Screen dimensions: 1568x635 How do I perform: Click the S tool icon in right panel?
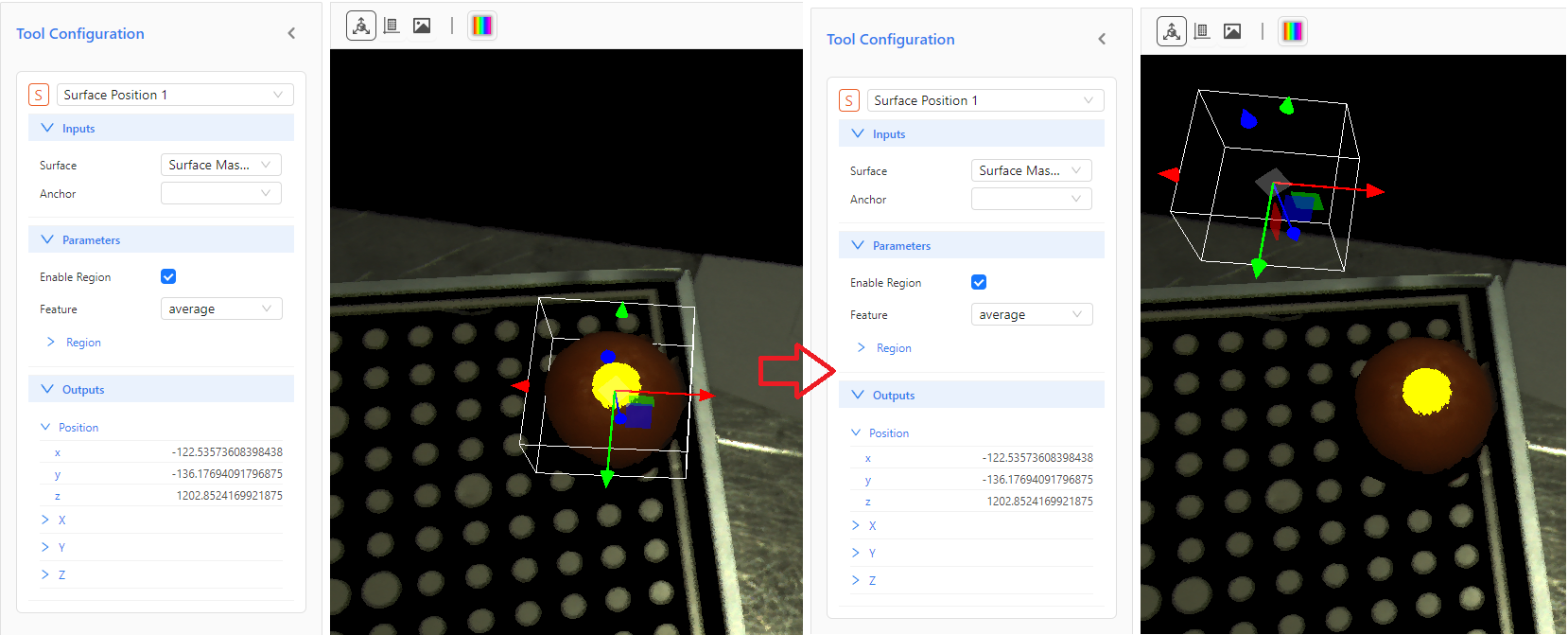click(849, 100)
